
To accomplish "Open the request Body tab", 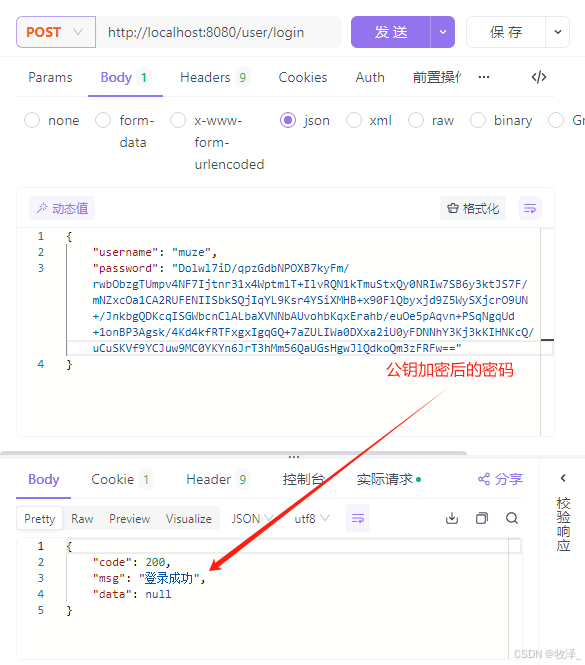I will point(125,77).
